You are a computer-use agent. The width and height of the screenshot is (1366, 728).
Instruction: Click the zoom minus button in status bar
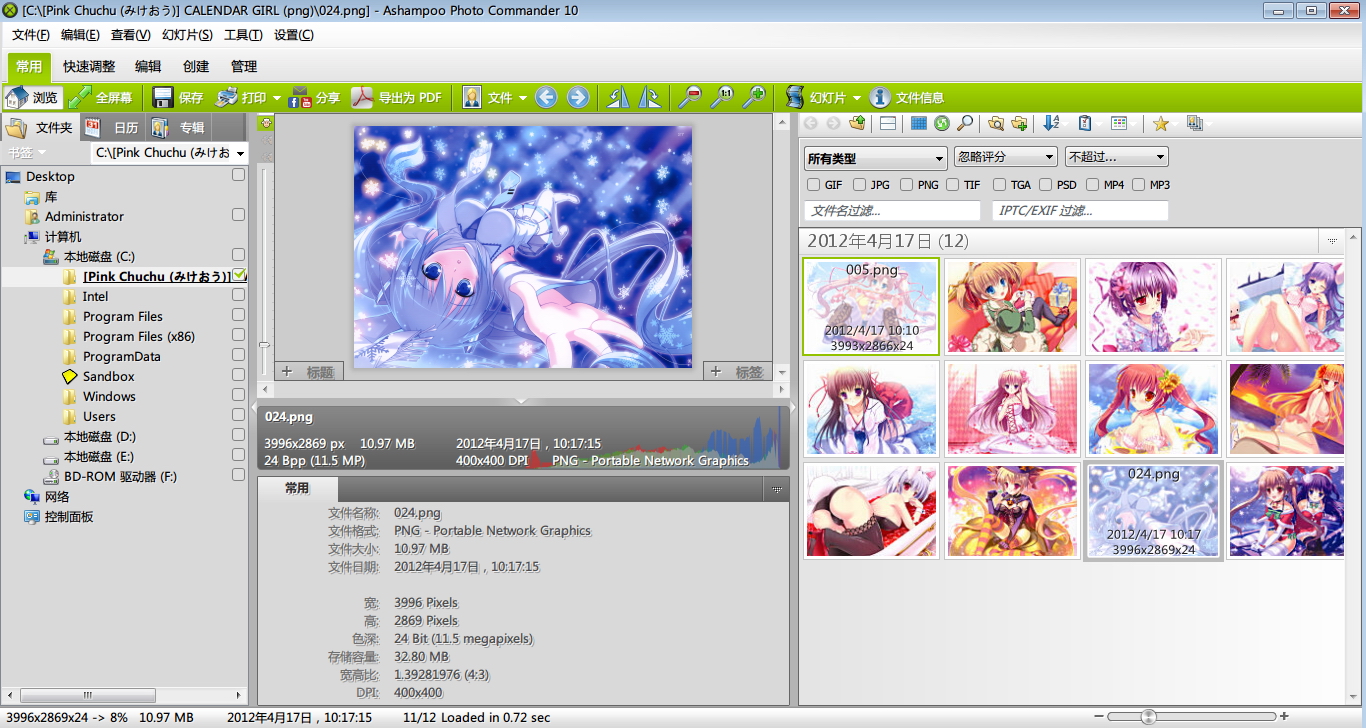click(x=1099, y=717)
